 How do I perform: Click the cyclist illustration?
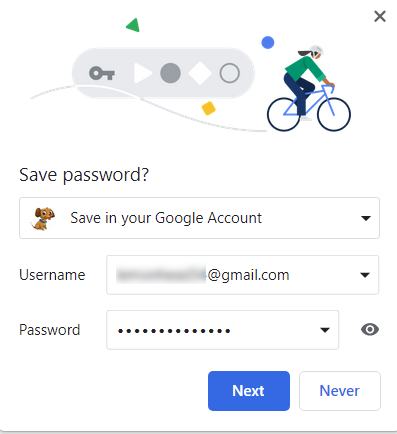(309, 88)
